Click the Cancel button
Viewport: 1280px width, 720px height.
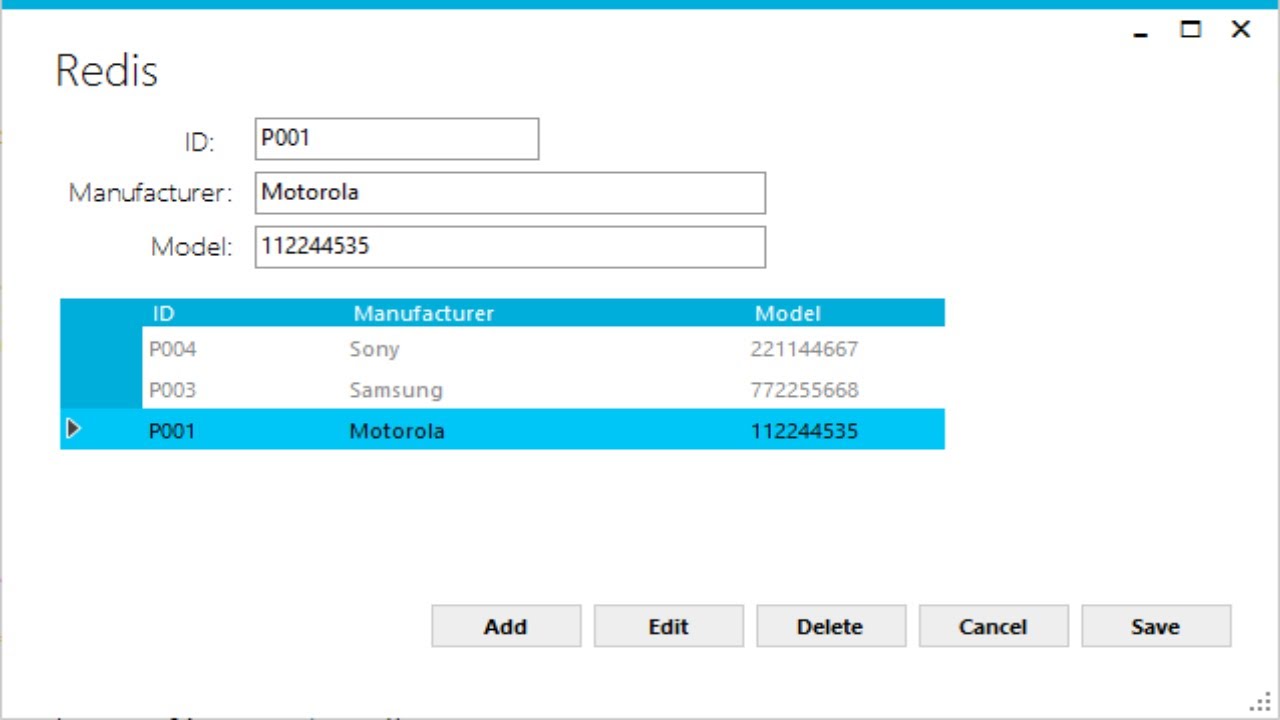click(x=993, y=626)
